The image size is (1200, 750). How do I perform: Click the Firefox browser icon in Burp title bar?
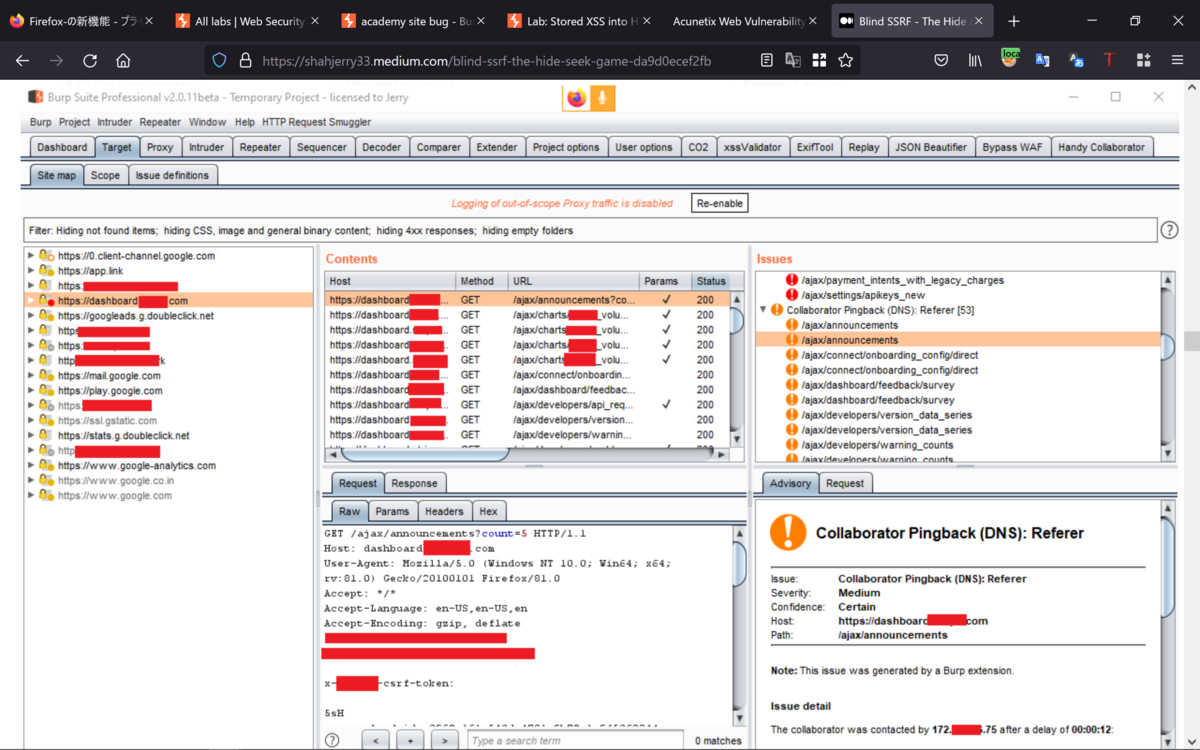point(577,97)
